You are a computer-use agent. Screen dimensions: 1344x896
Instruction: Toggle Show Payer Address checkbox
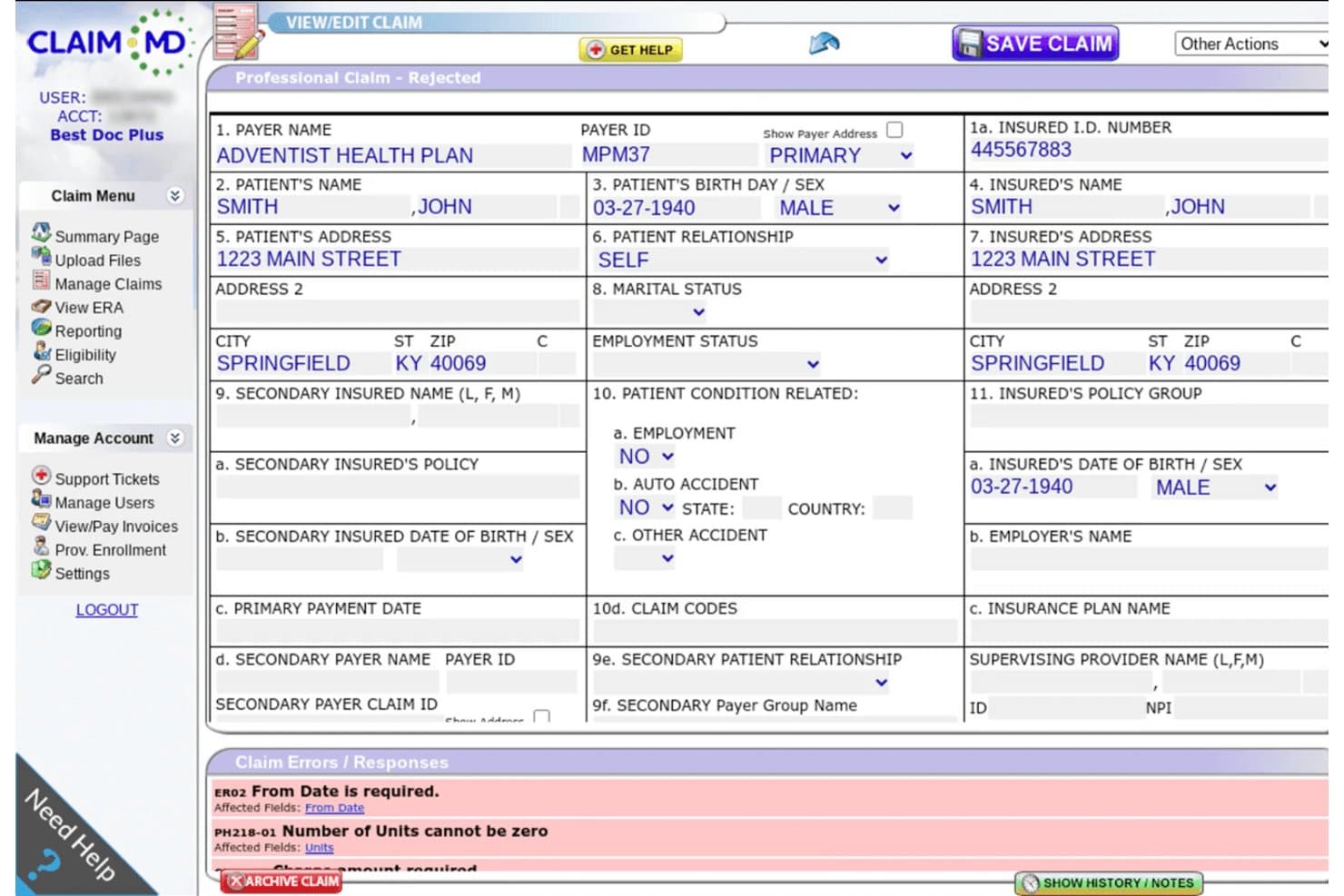pos(894,130)
